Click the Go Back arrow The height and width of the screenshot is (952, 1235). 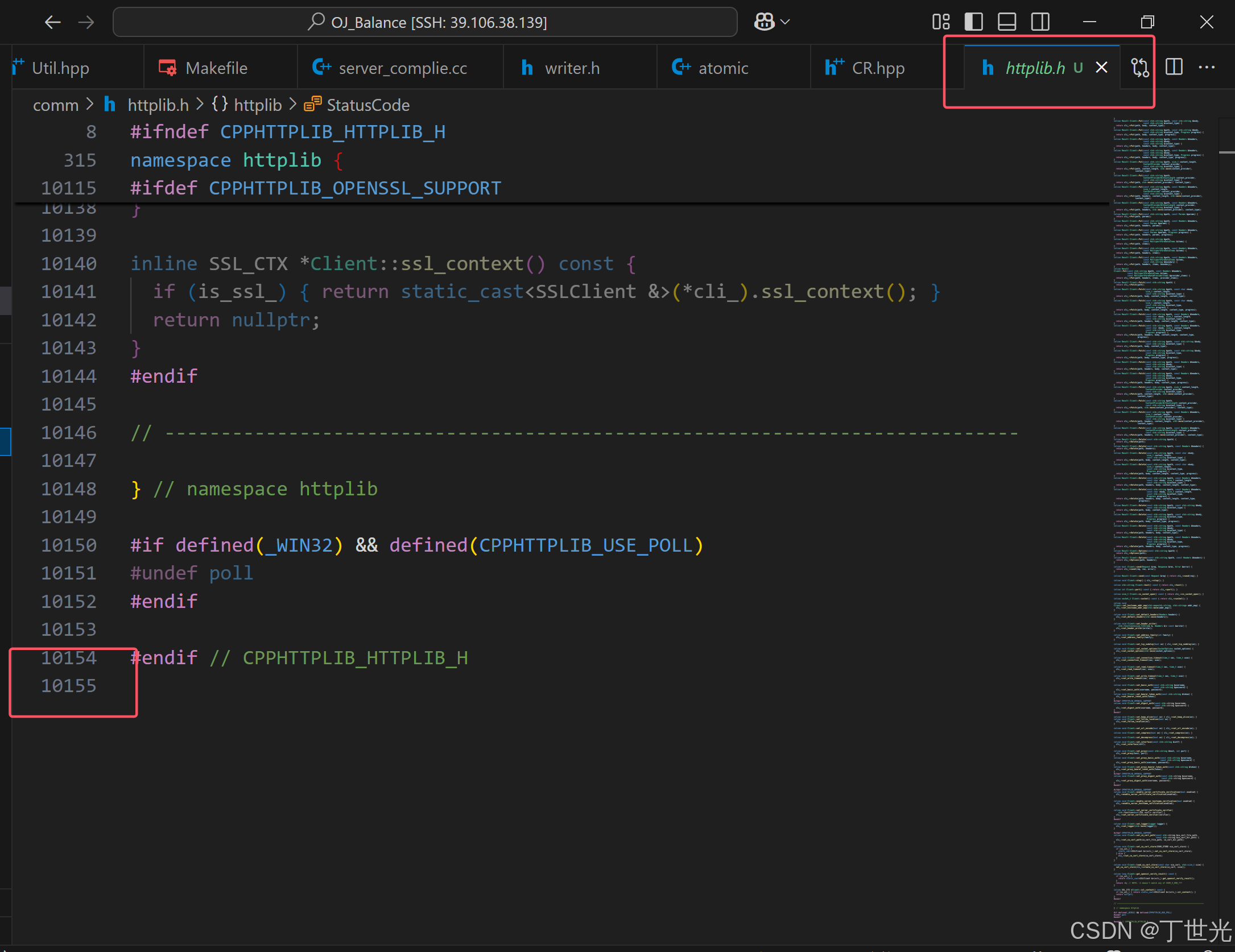pyautogui.click(x=52, y=22)
